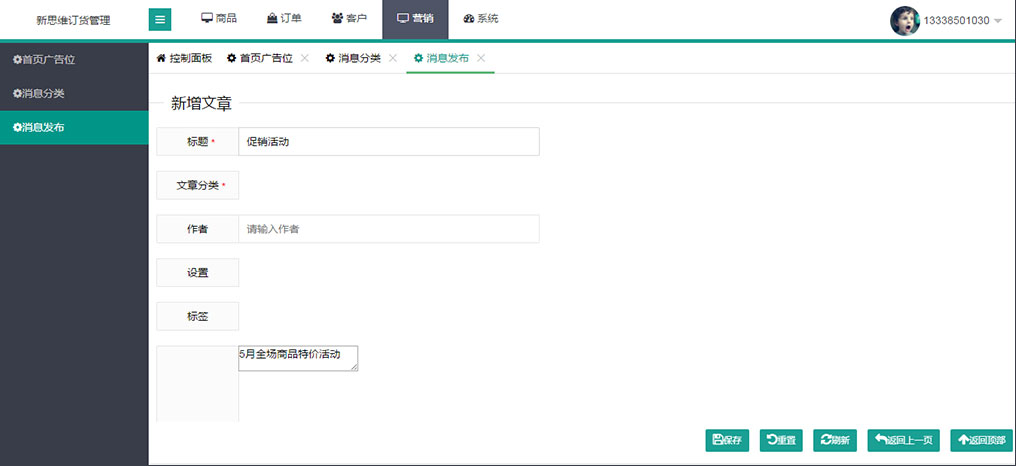Click the 标题 input containing 促销活动
The width and height of the screenshot is (1016, 466).
tap(389, 141)
